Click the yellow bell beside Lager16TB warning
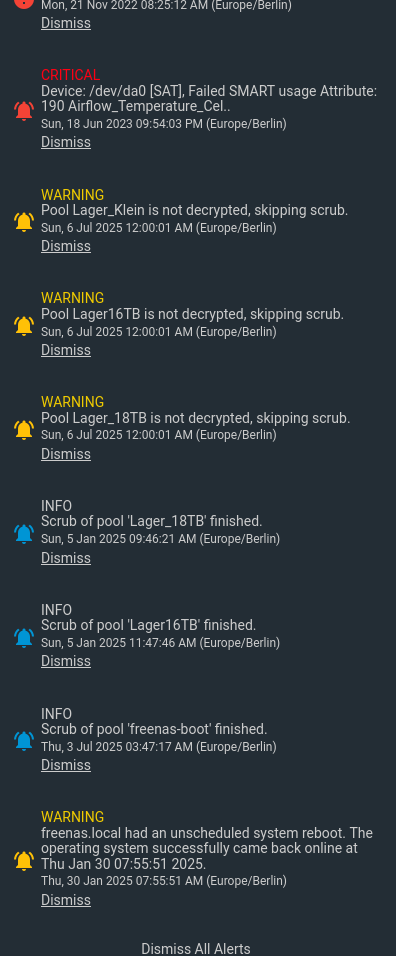Screen dimensions: 396x956 (24, 326)
